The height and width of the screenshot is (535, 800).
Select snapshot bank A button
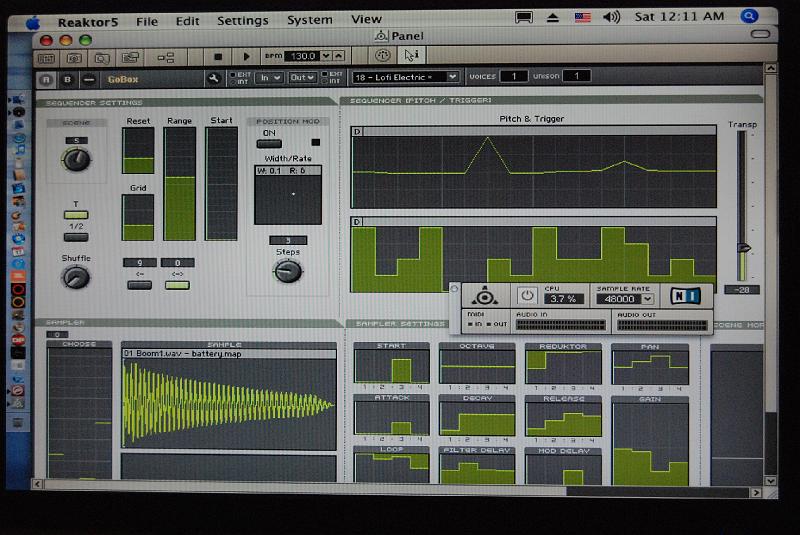point(46,78)
